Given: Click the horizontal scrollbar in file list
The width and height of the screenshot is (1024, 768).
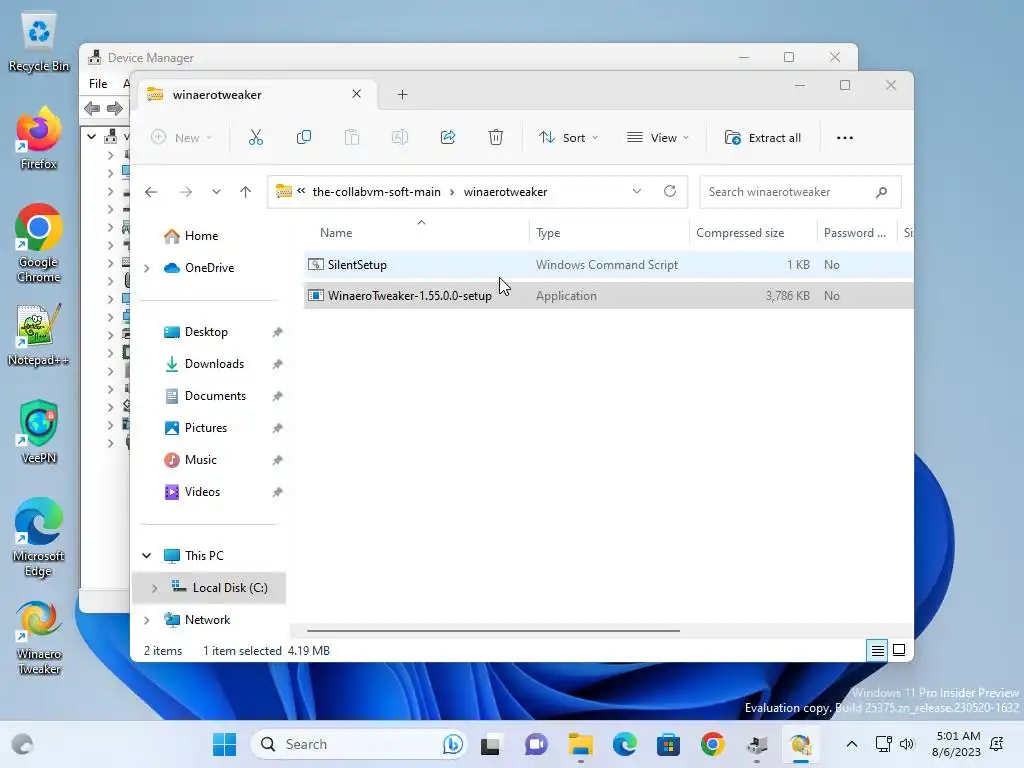Looking at the screenshot, I should tap(493, 631).
